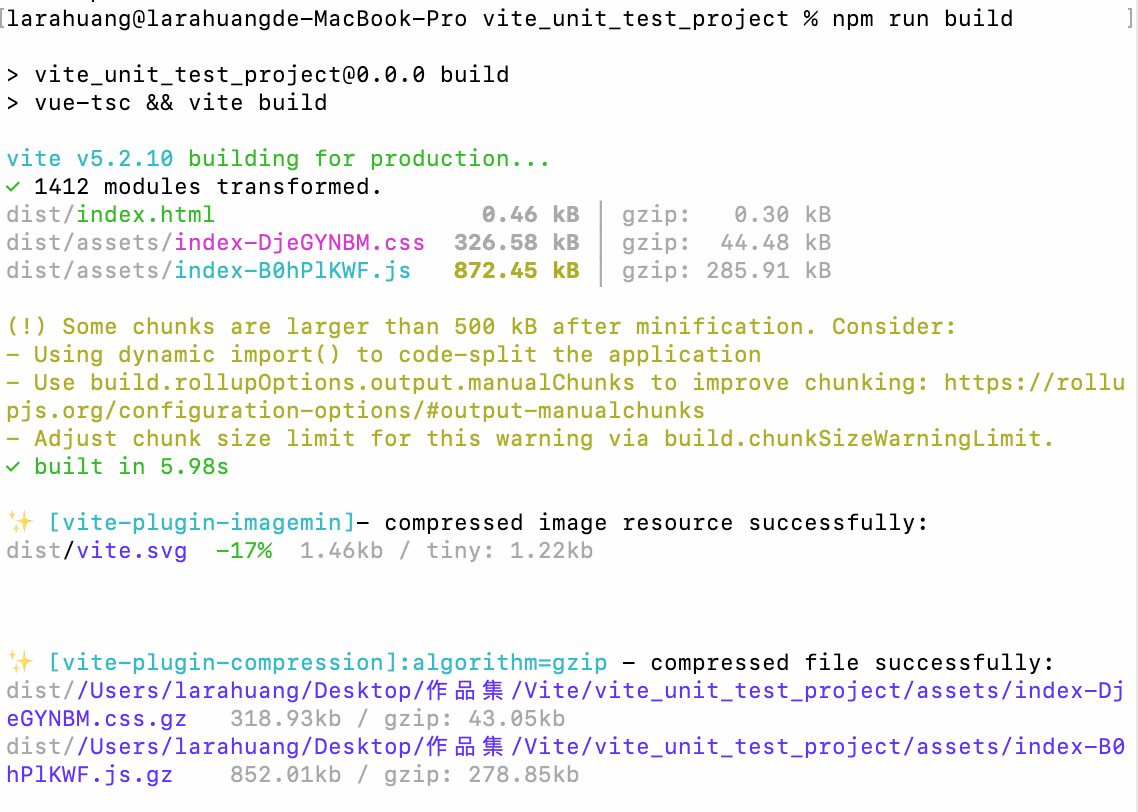Screen dimensions: 1138x812
Task: Click the index-DjeGYNBM.css asset filename
Action: pos(299,243)
